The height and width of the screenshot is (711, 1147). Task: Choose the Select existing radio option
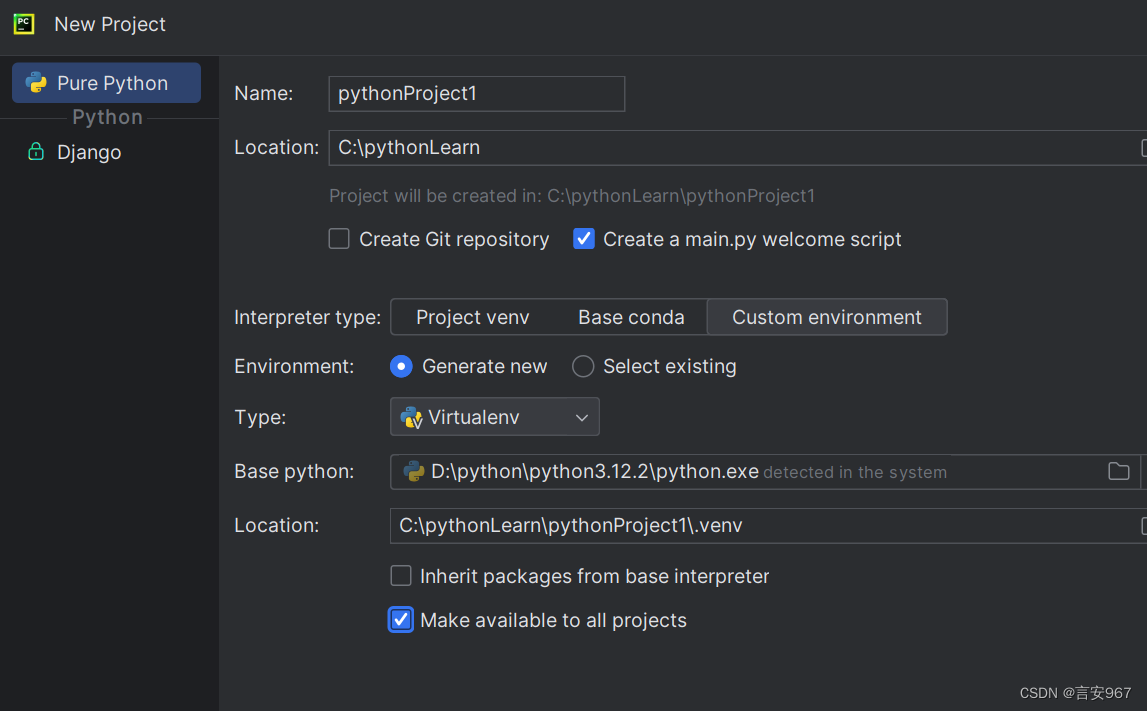click(583, 366)
